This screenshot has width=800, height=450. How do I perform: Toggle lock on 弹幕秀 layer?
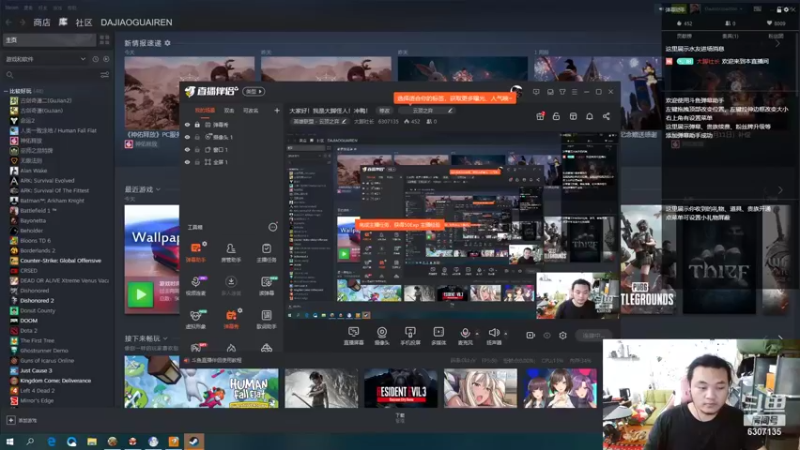(x=197, y=125)
